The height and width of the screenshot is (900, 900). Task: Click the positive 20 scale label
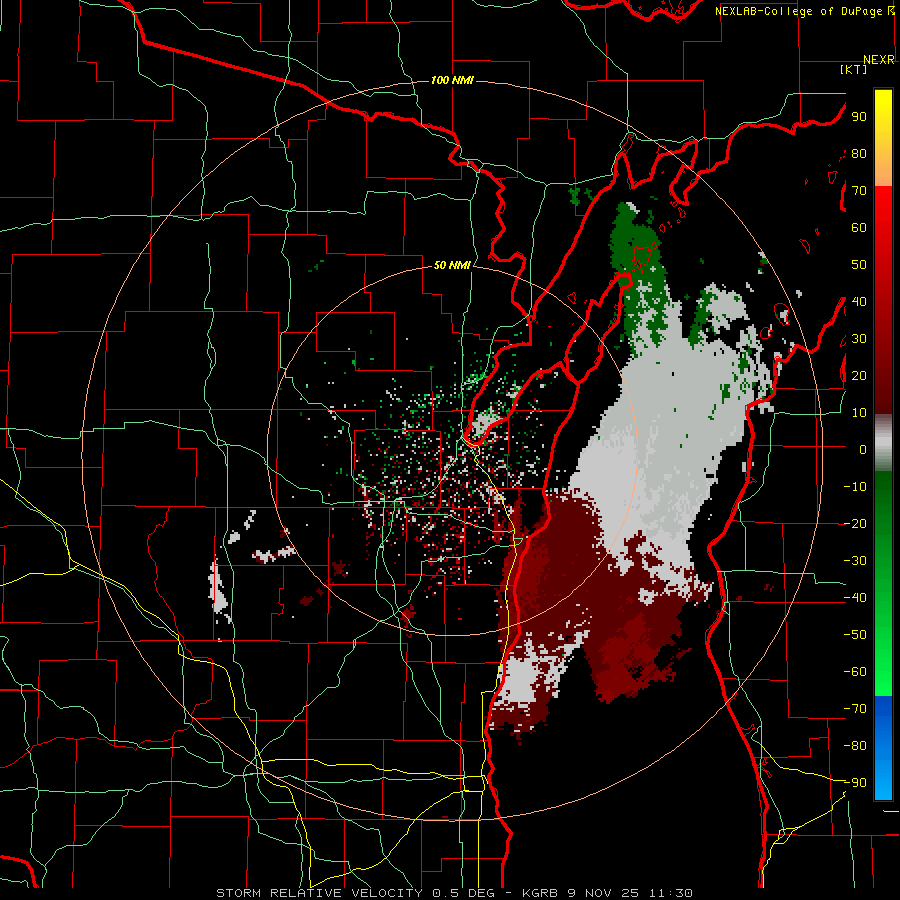pyautogui.click(x=859, y=376)
